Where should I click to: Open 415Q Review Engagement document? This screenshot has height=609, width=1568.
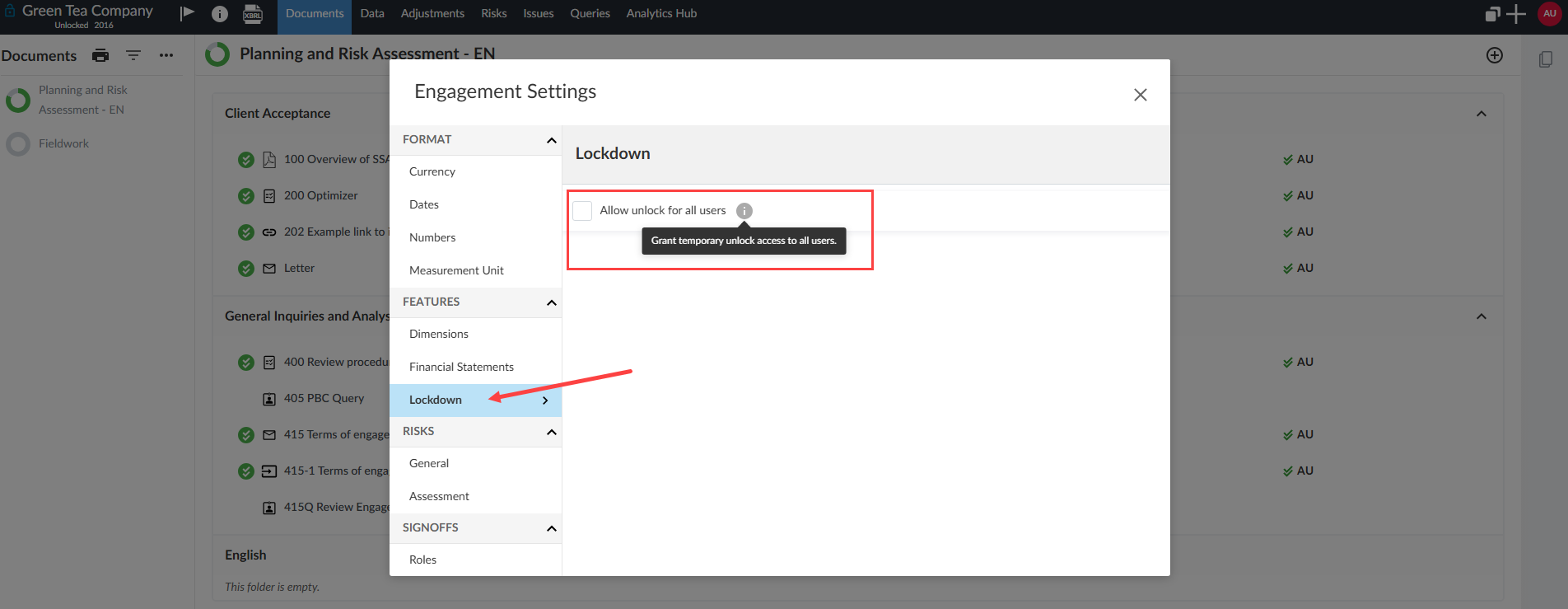click(x=336, y=508)
